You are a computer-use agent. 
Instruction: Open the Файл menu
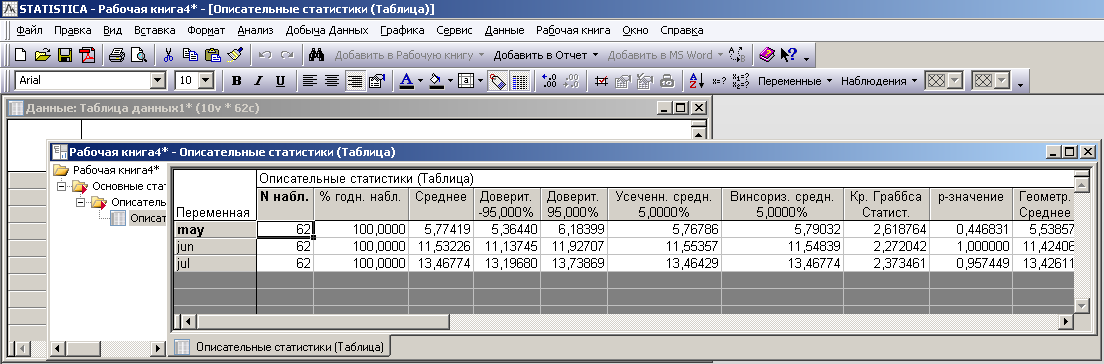[x=30, y=30]
